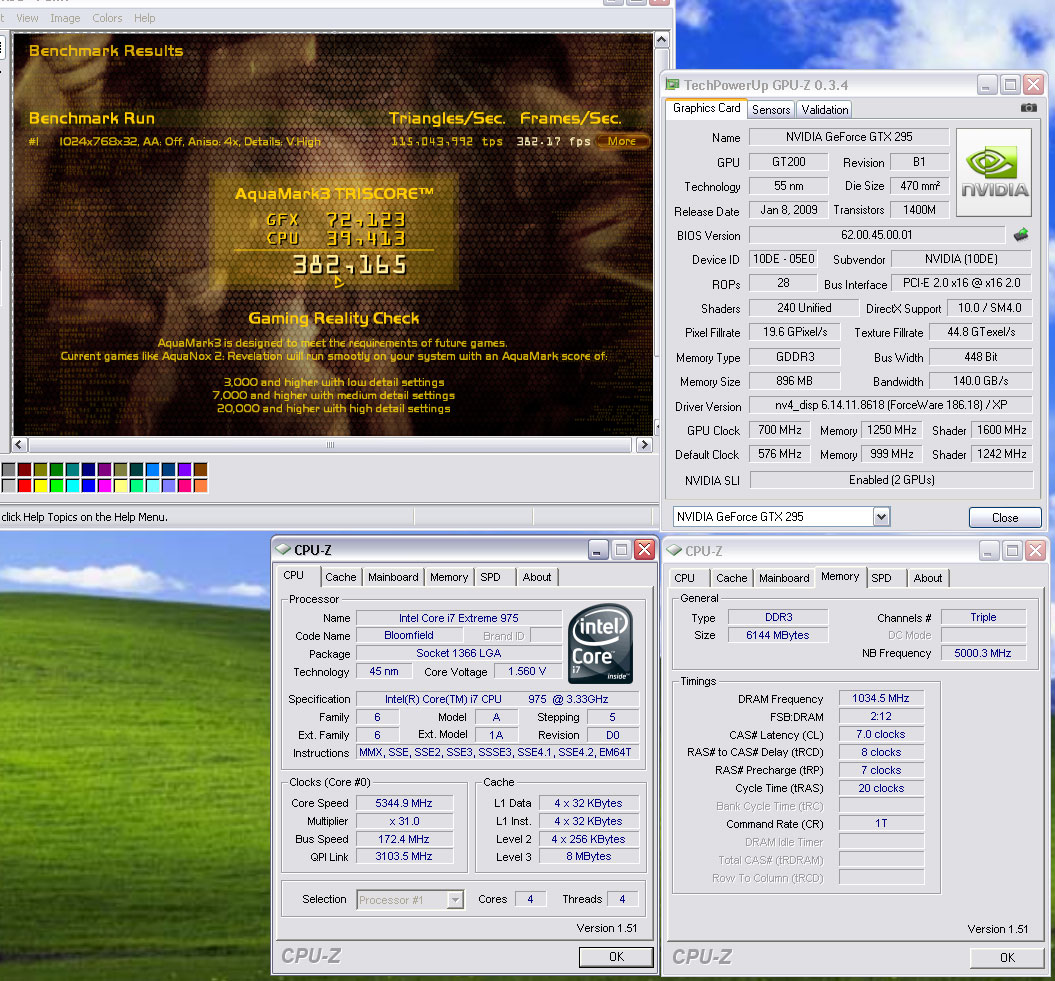Open the Mainboard tab in the CPU-Z processor window
The height and width of the screenshot is (981, 1055).
[393, 577]
